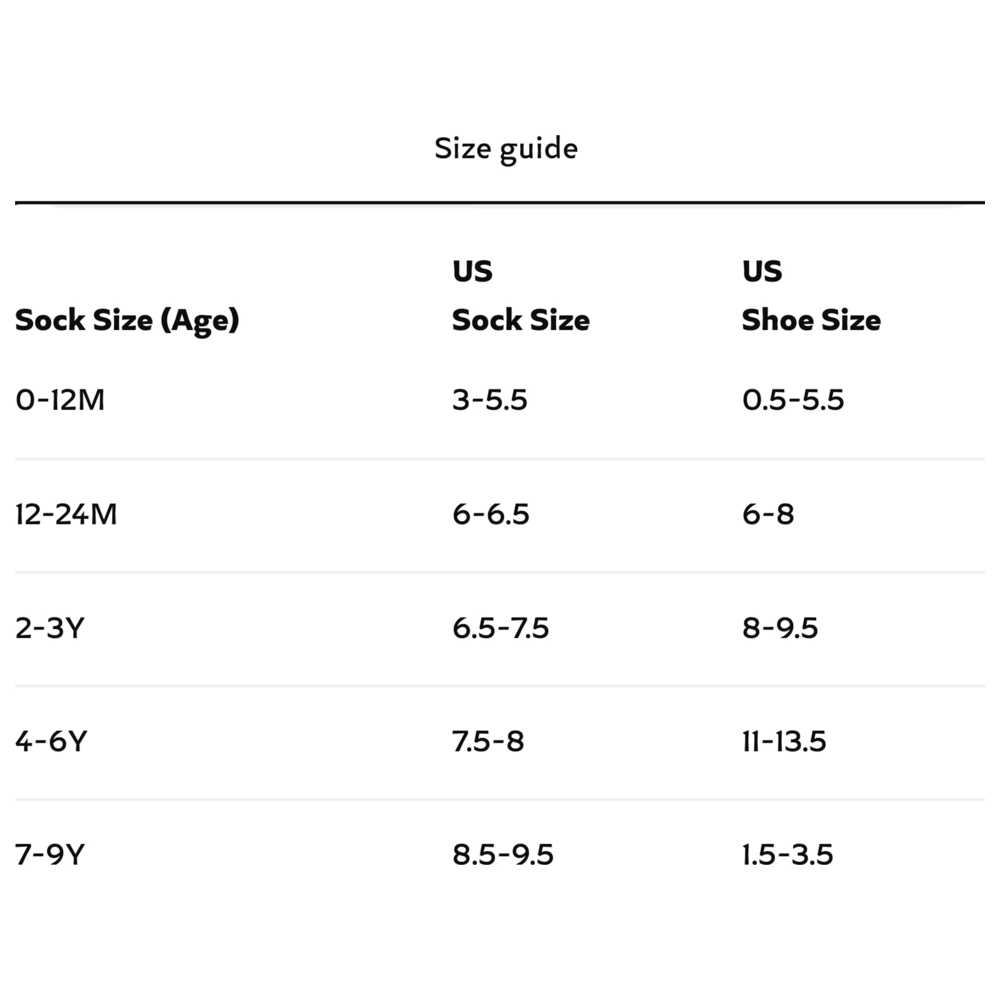Click shoe size value 0.5-5.5
Image resolution: width=1000 pixels, height=1000 pixels.
coord(792,400)
